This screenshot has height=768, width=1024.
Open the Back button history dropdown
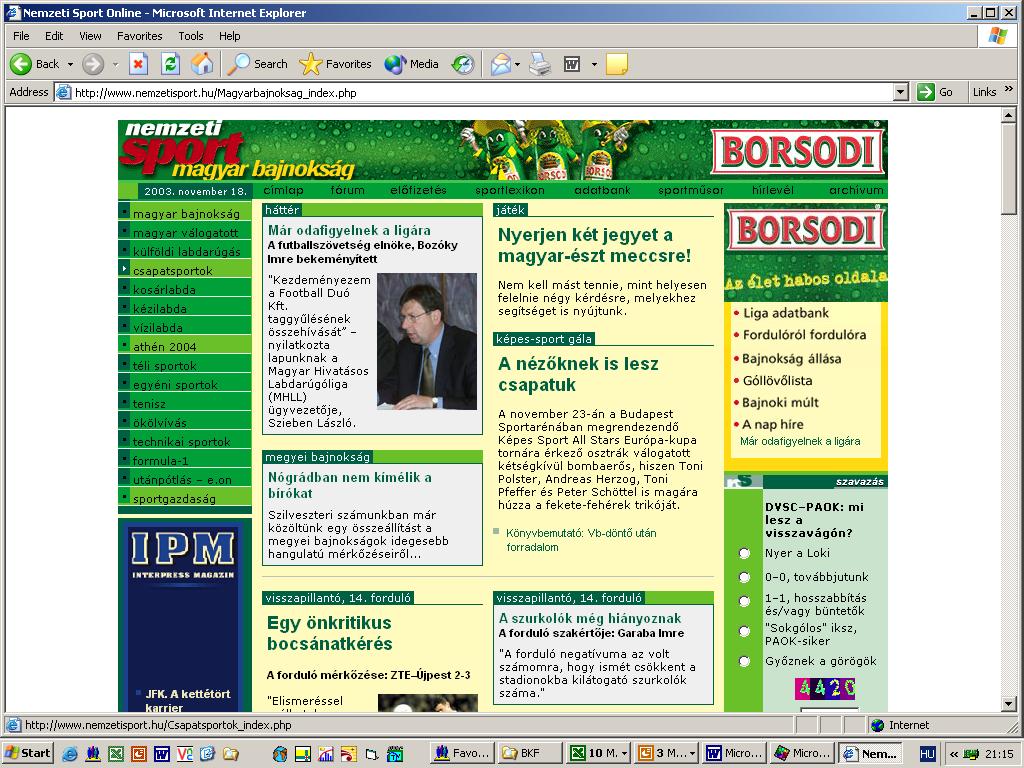(70, 64)
